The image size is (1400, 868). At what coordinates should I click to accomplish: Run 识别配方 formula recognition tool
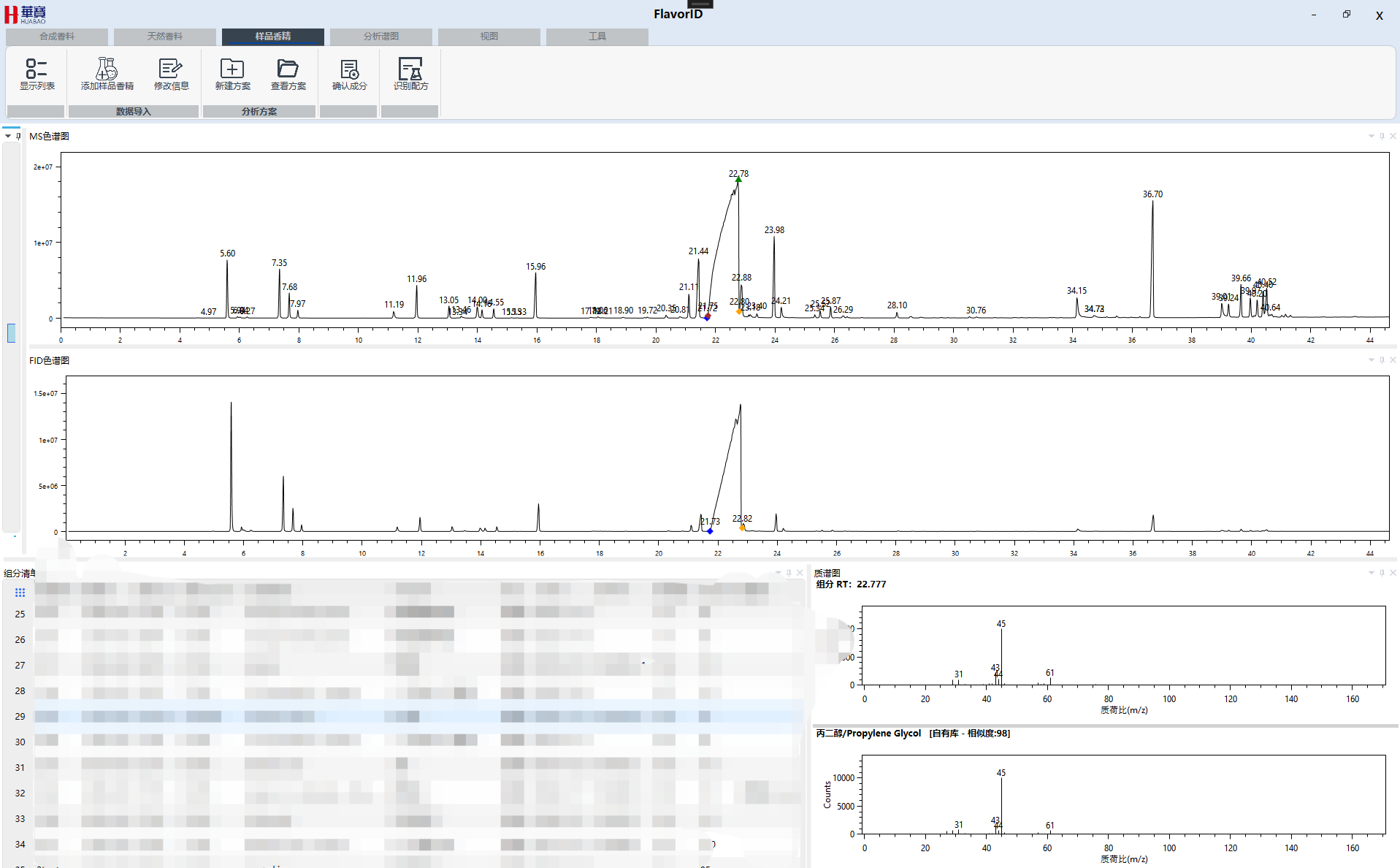click(410, 69)
